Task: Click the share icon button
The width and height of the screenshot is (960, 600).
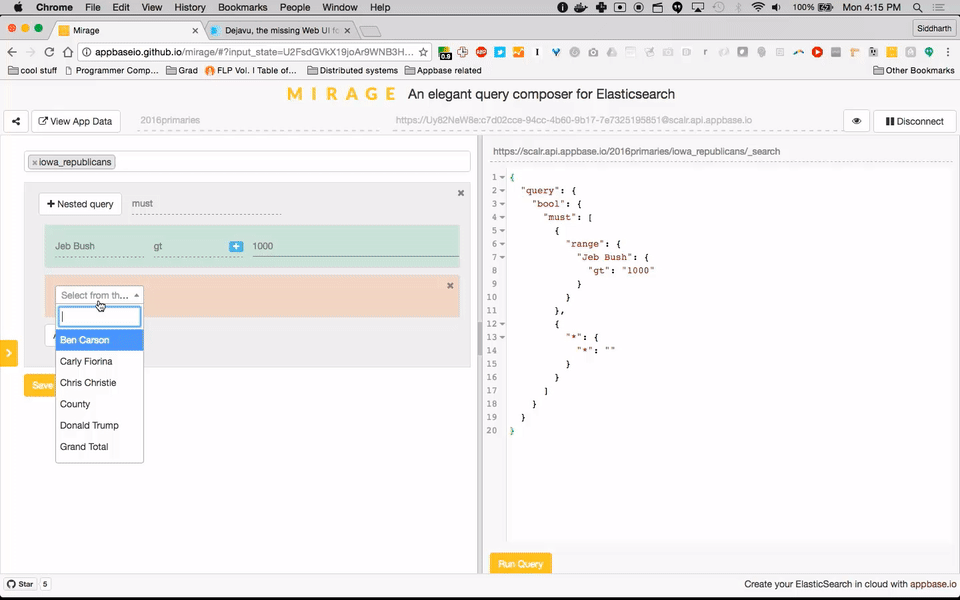Action: [16, 121]
